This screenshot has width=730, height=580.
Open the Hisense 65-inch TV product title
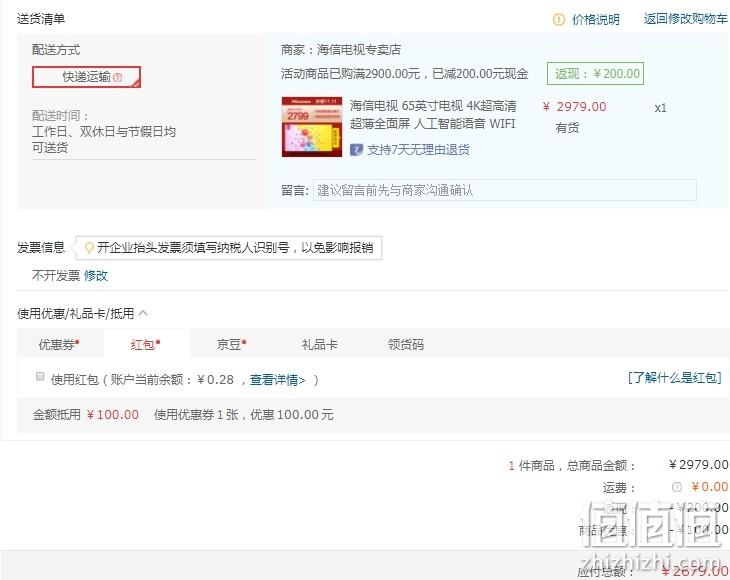[x=433, y=115]
